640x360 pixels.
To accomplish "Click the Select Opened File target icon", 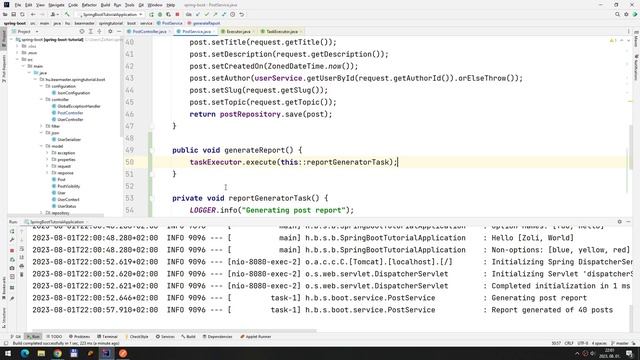I will pyautogui.click(x=82, y=31).
